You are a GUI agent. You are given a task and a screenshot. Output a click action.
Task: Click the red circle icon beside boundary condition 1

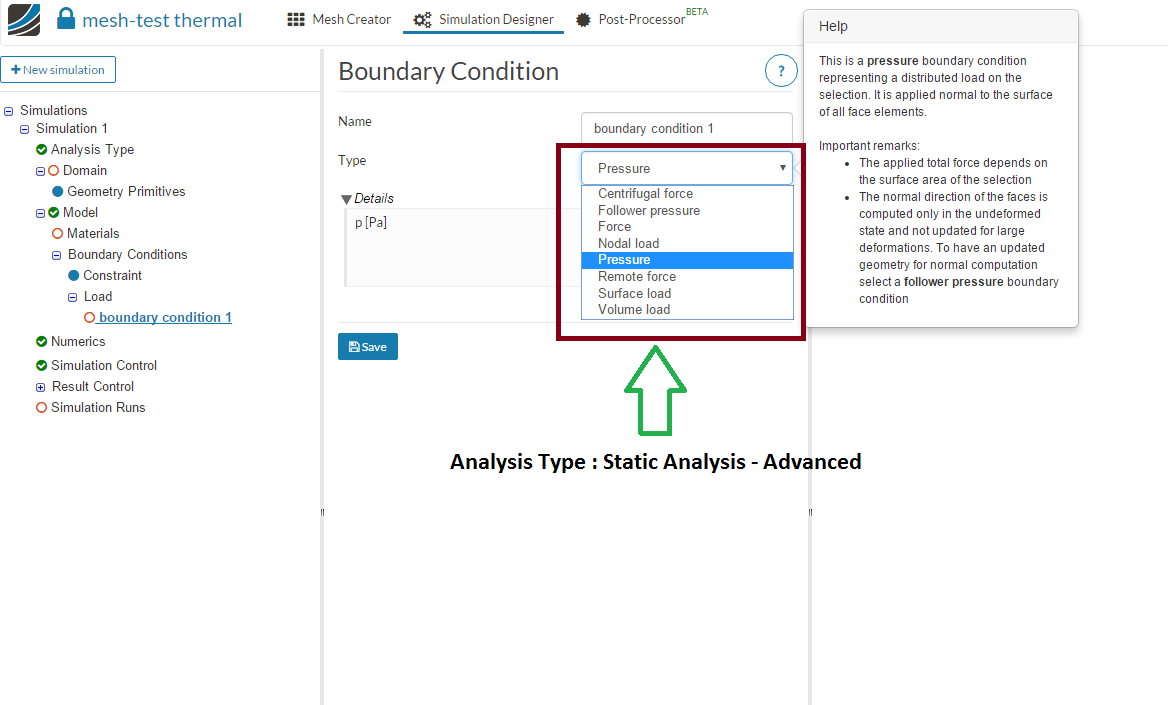(89, 317)
